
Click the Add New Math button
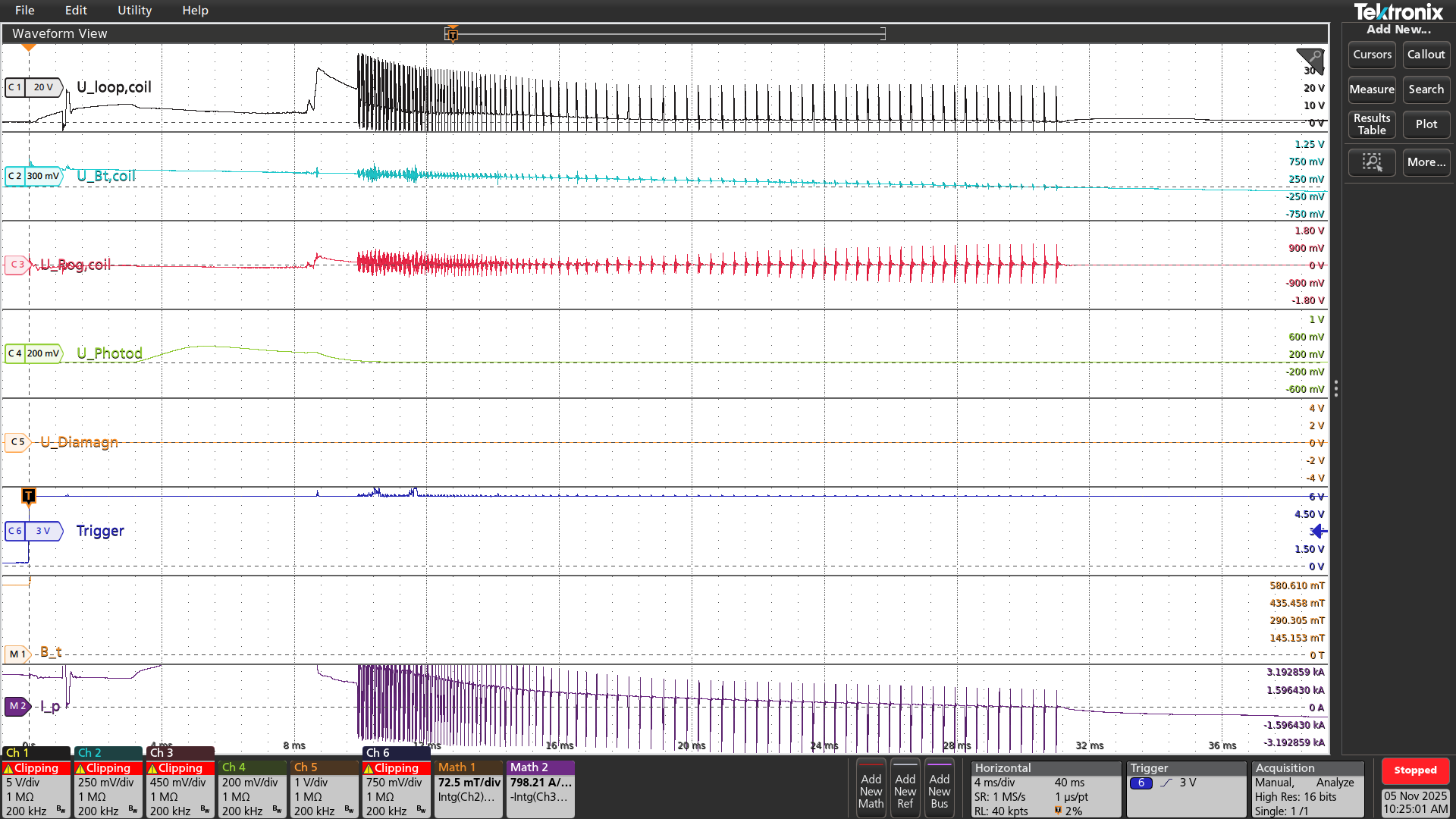(x=871, y=789)
